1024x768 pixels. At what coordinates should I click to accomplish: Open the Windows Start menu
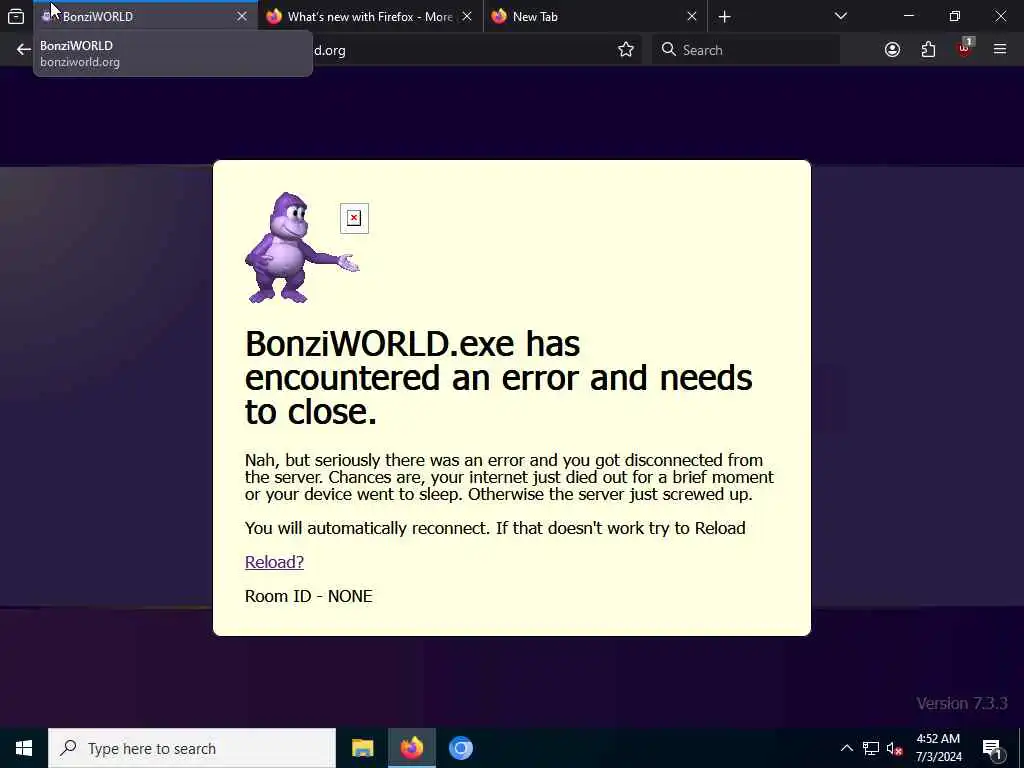pos(24,748)
